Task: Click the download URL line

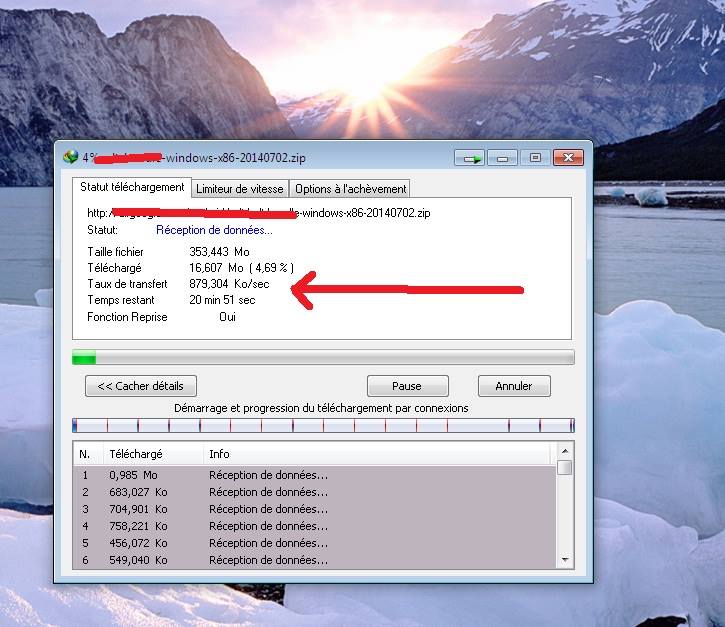Action: [258, 213]
